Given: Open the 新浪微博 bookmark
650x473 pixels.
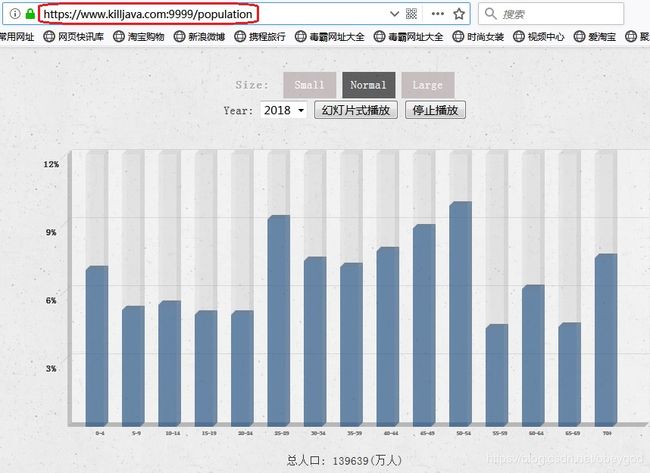Looking at the screenshot, I should (x=199, y=36).
